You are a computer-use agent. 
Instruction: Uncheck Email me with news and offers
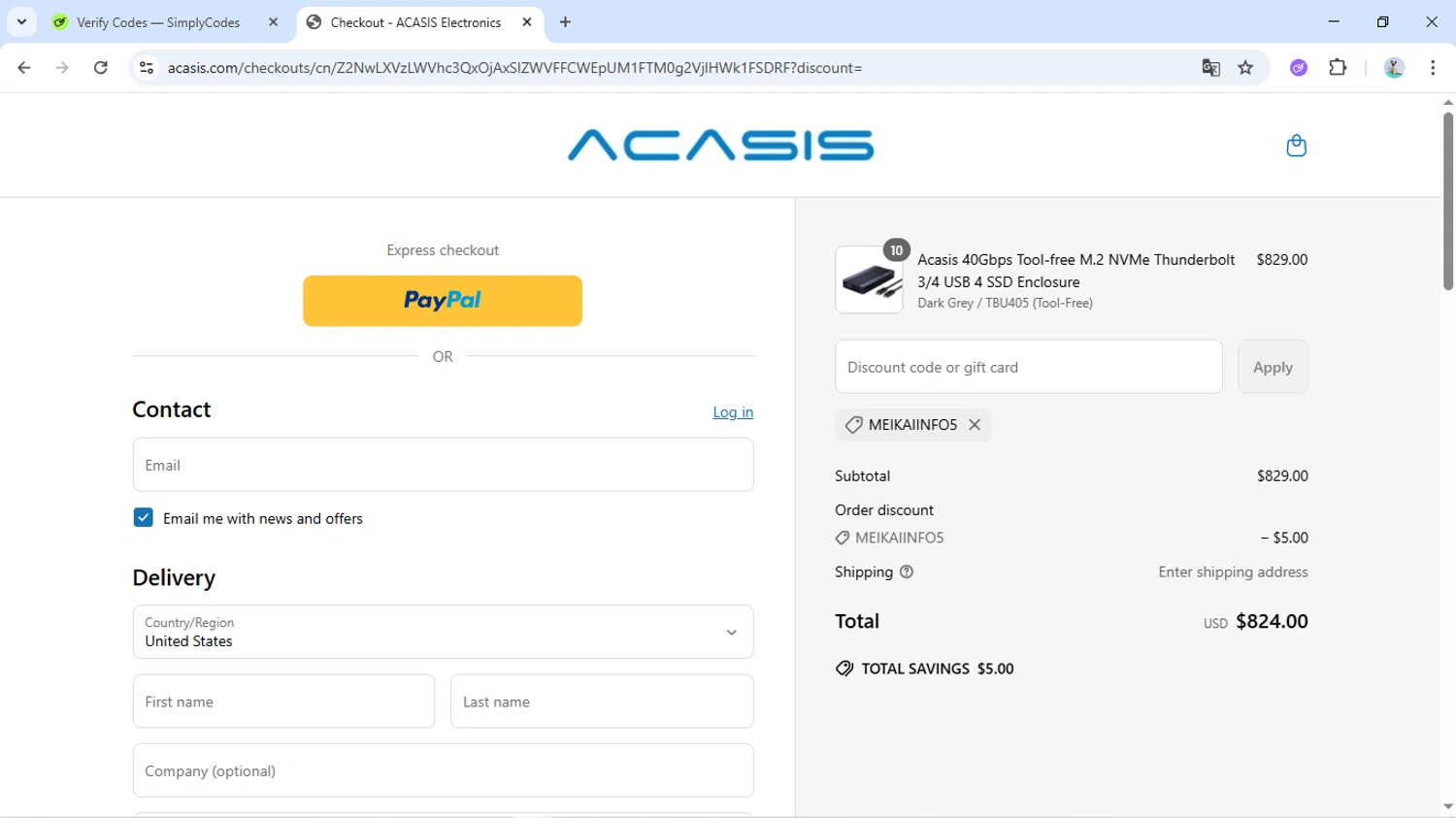[x=144, y=518]
